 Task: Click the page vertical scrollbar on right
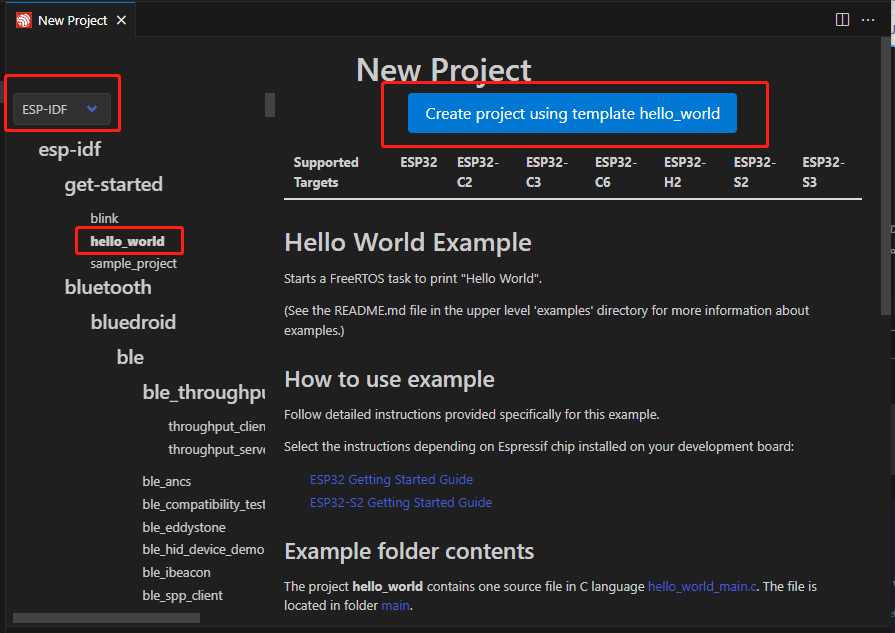pyautogui.click(x=885, y=176)
